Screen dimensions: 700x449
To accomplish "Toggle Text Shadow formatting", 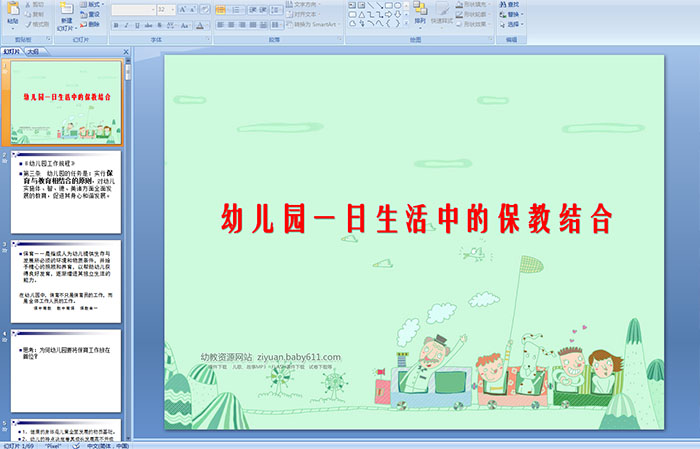I will coord(159,25).
